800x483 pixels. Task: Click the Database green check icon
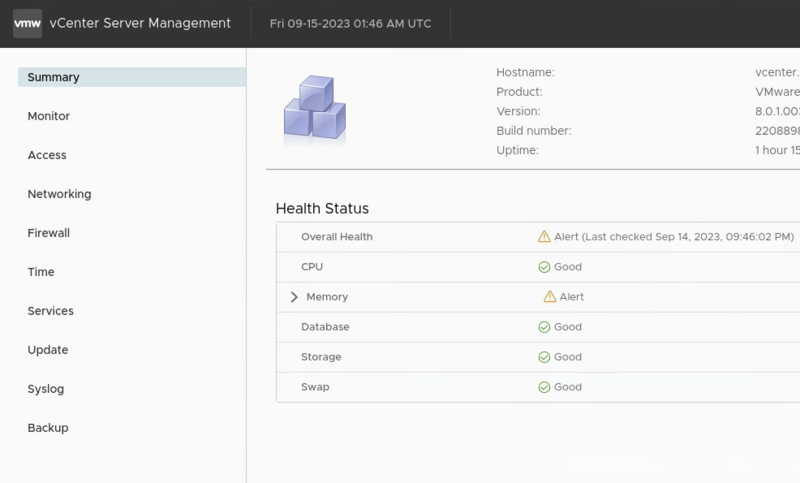(544, 327)
